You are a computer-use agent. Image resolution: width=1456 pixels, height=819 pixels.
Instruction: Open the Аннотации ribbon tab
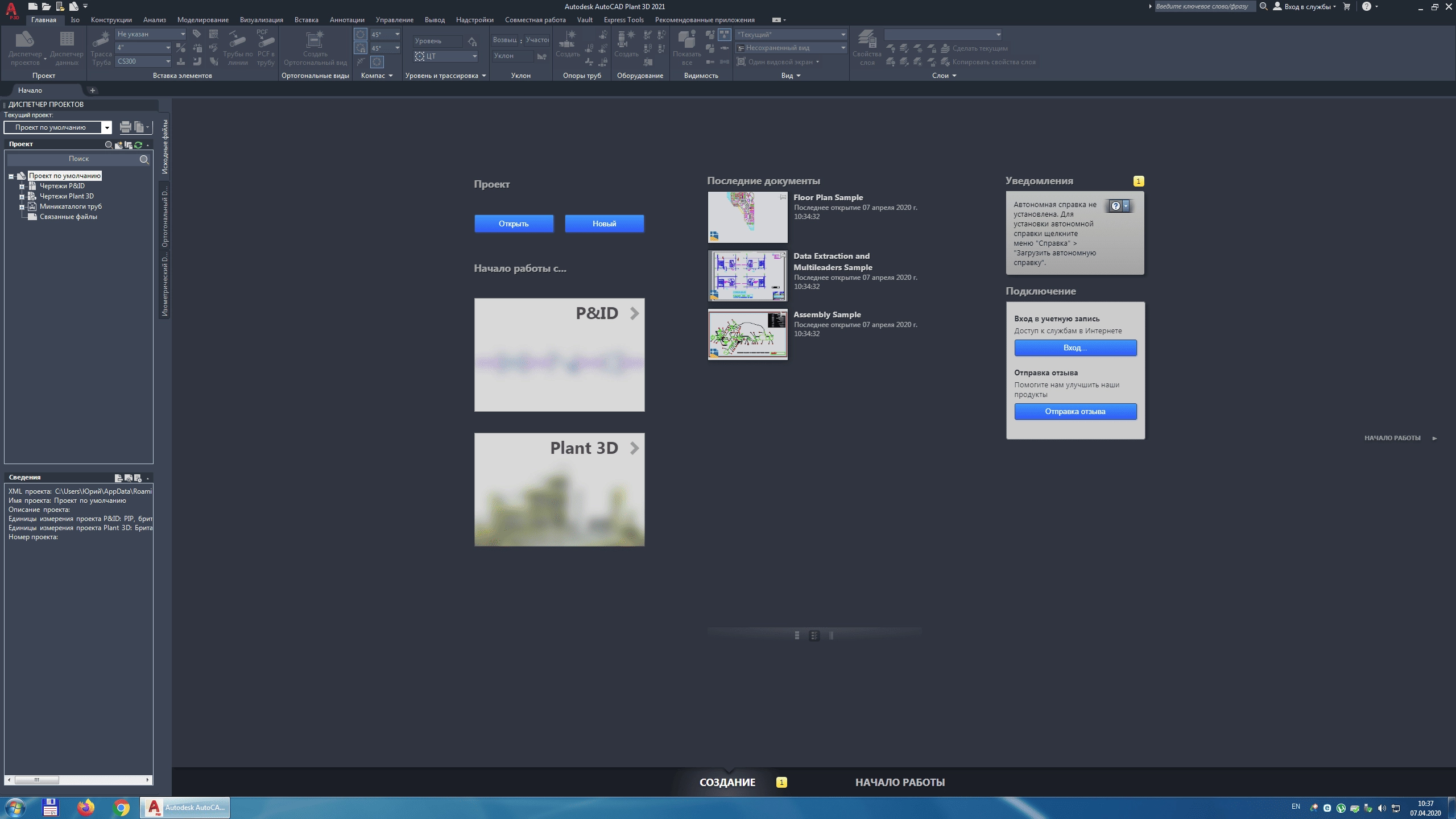coord(347,20)
